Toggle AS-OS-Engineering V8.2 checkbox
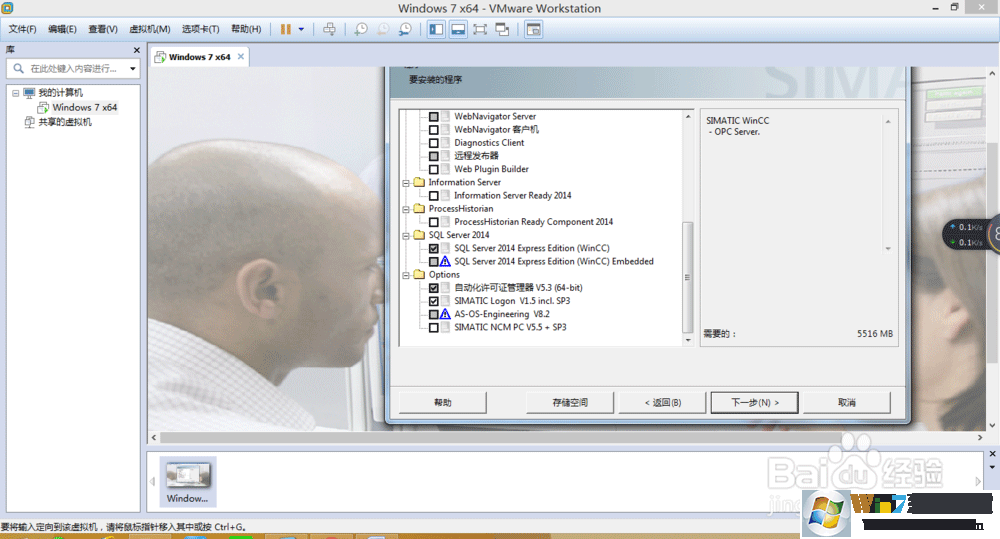The height and width of the screenshot is (539, 1000). coord(434,314)
